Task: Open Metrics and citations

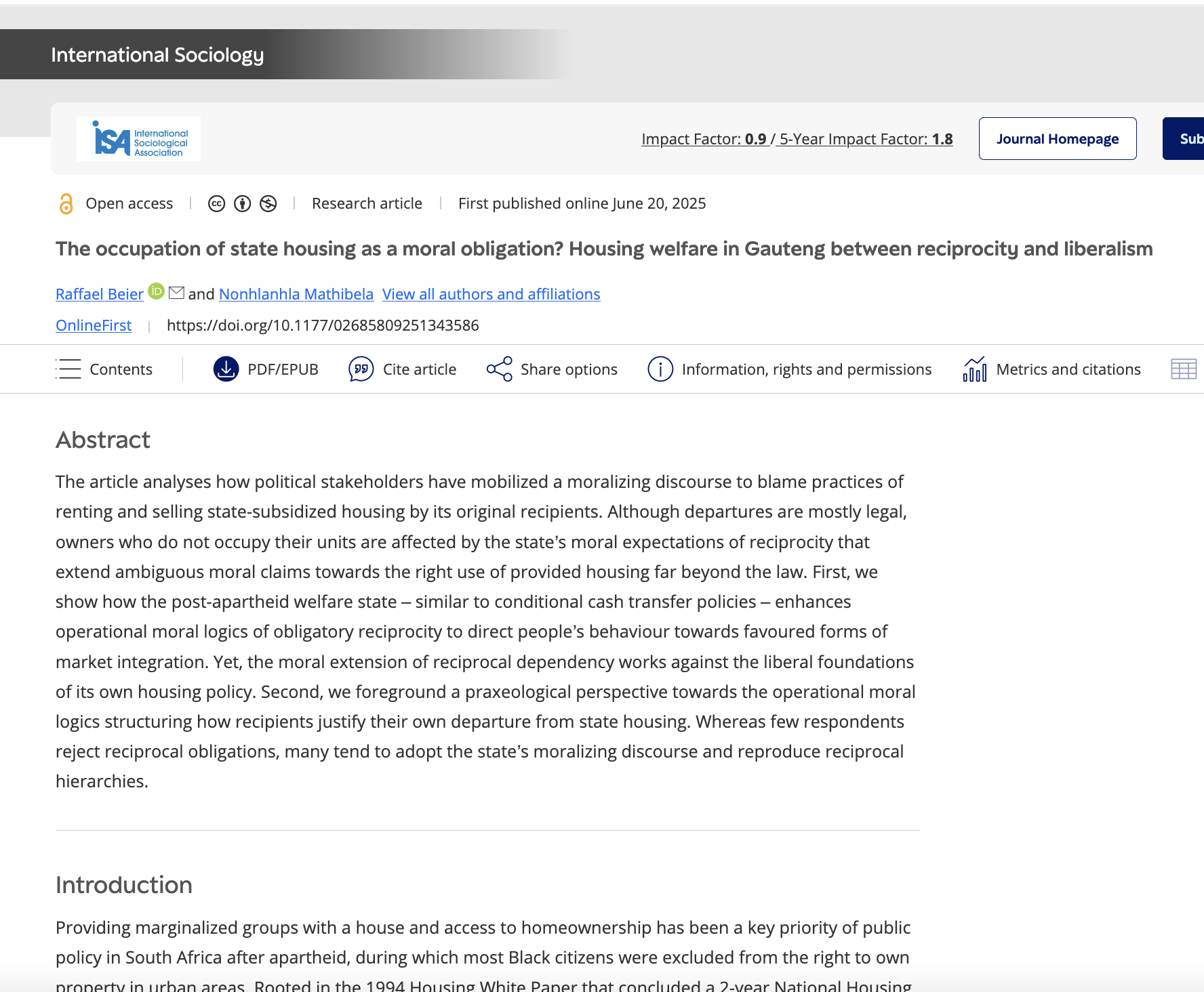Action: 1068,369
